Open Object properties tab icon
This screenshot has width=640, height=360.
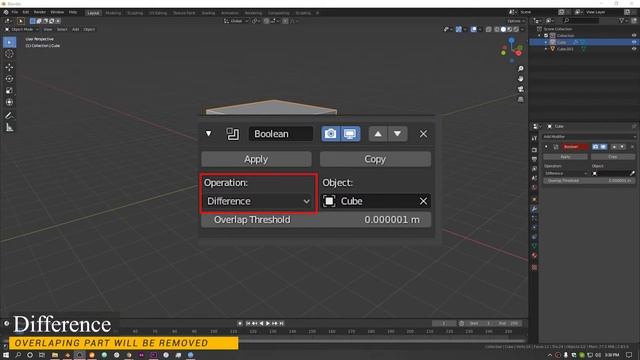point(534,200)
